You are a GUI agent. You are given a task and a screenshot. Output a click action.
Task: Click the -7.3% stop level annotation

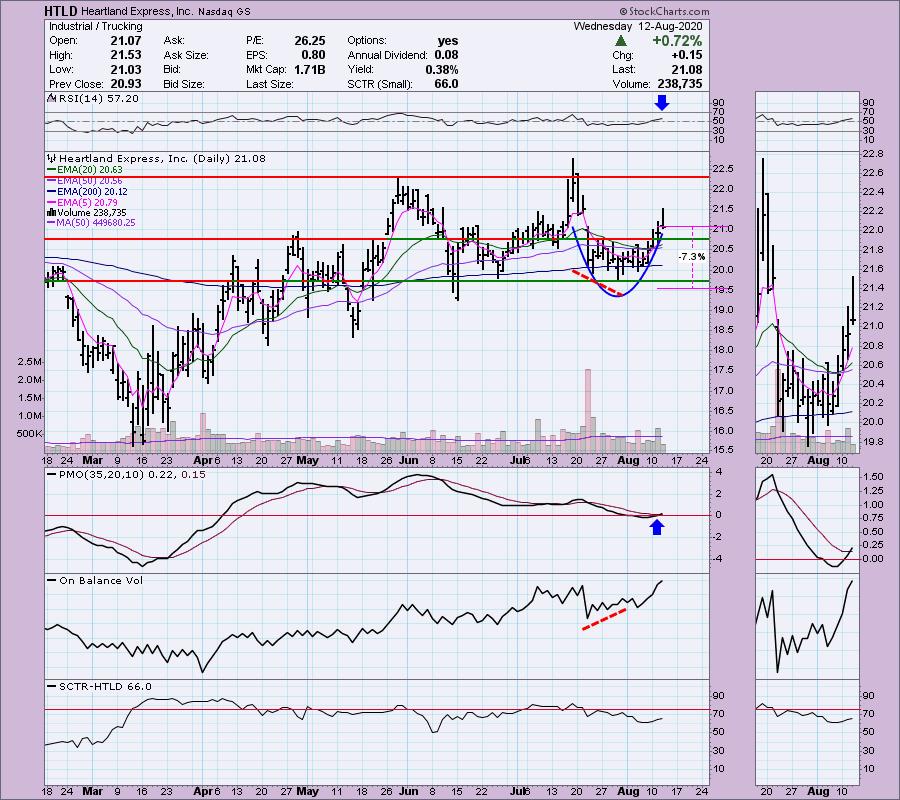pos(692,257)
